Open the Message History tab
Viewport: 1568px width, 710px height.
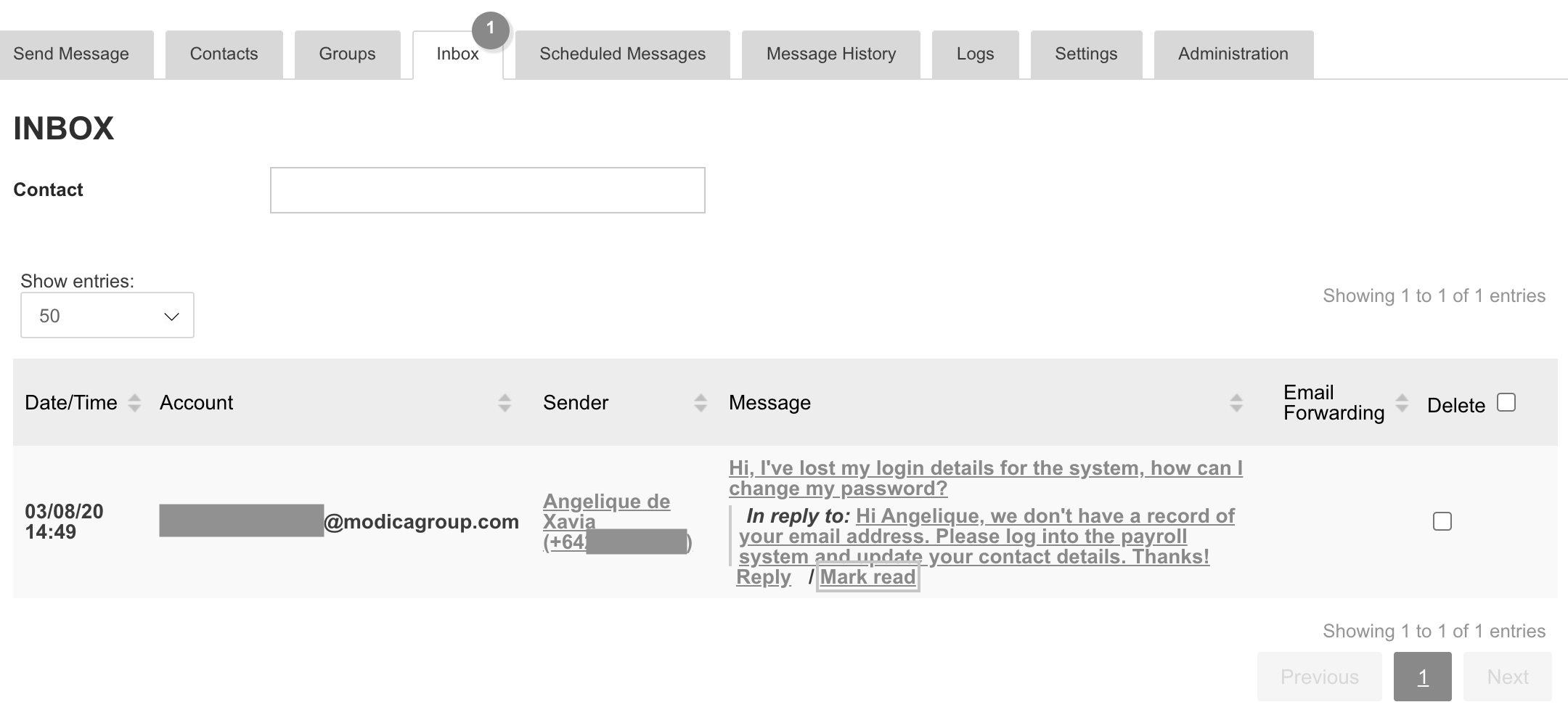tap(831, 54)
